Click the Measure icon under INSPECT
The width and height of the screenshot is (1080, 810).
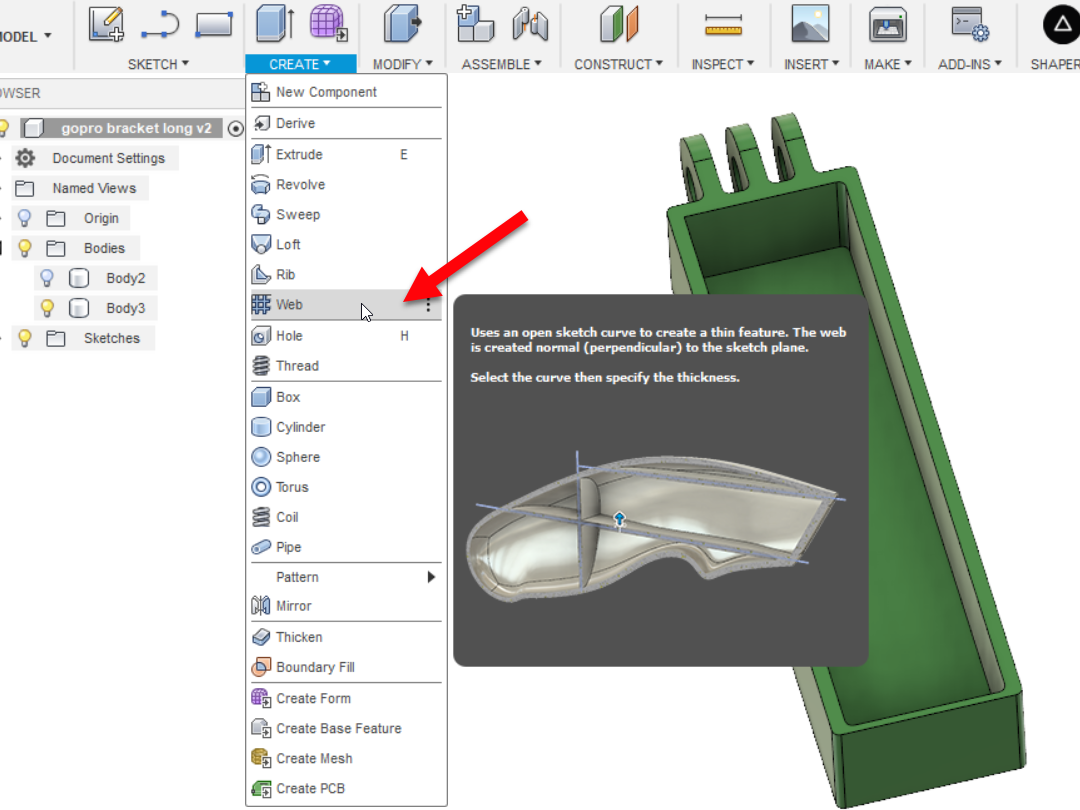click(723, 24)
